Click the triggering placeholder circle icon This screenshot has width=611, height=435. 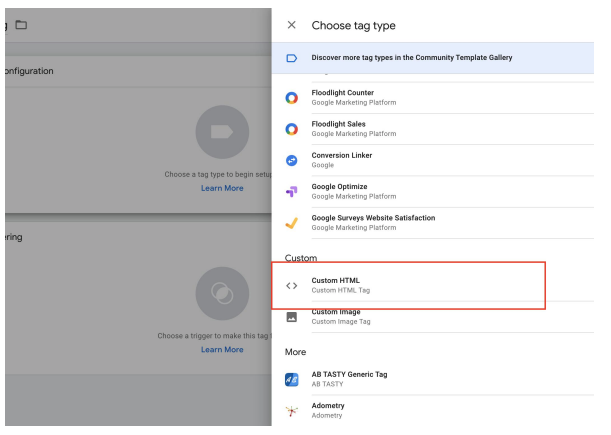tap(222, 294)
